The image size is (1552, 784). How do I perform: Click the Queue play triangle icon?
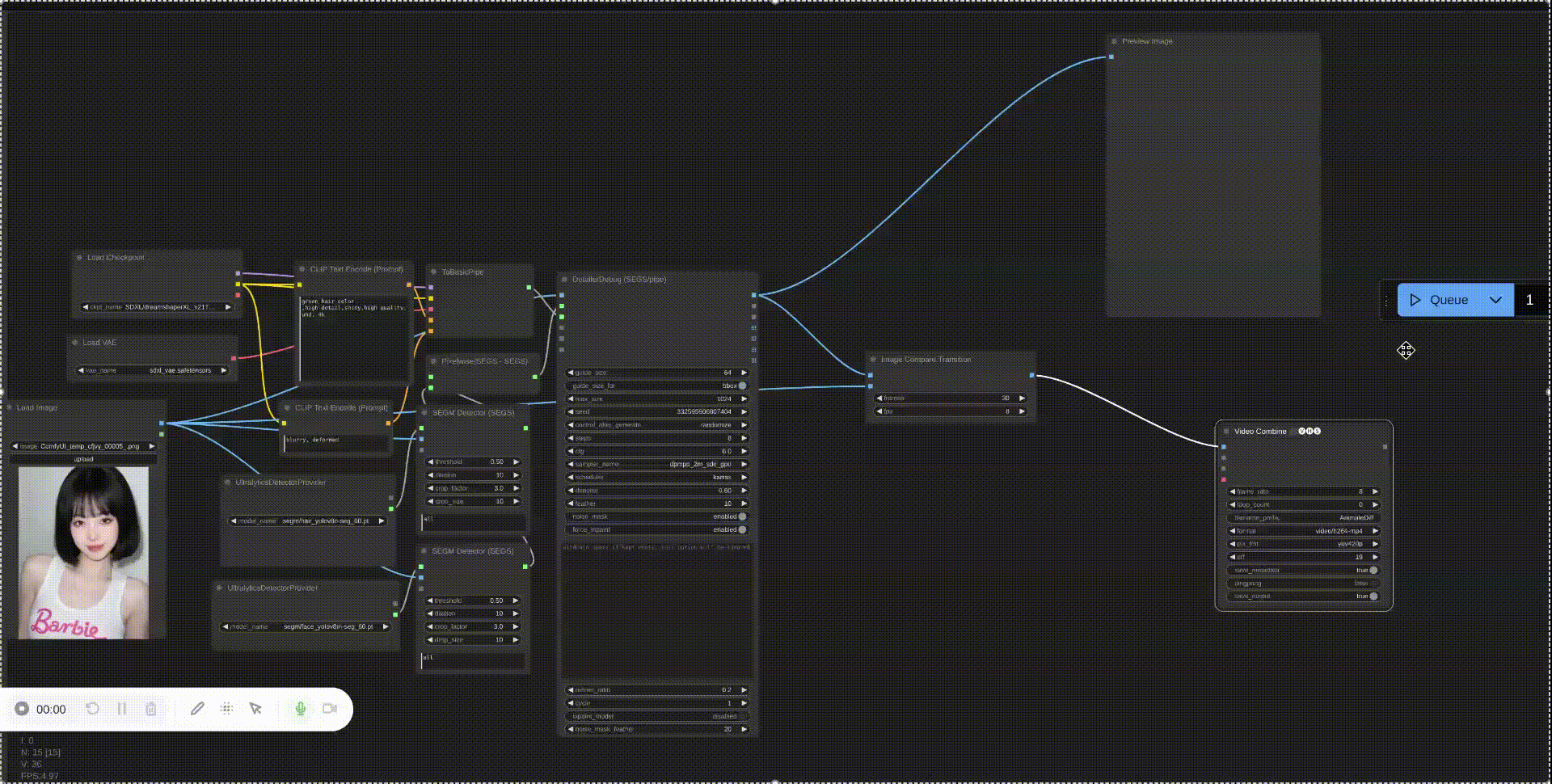click(x=1415, y=300)
